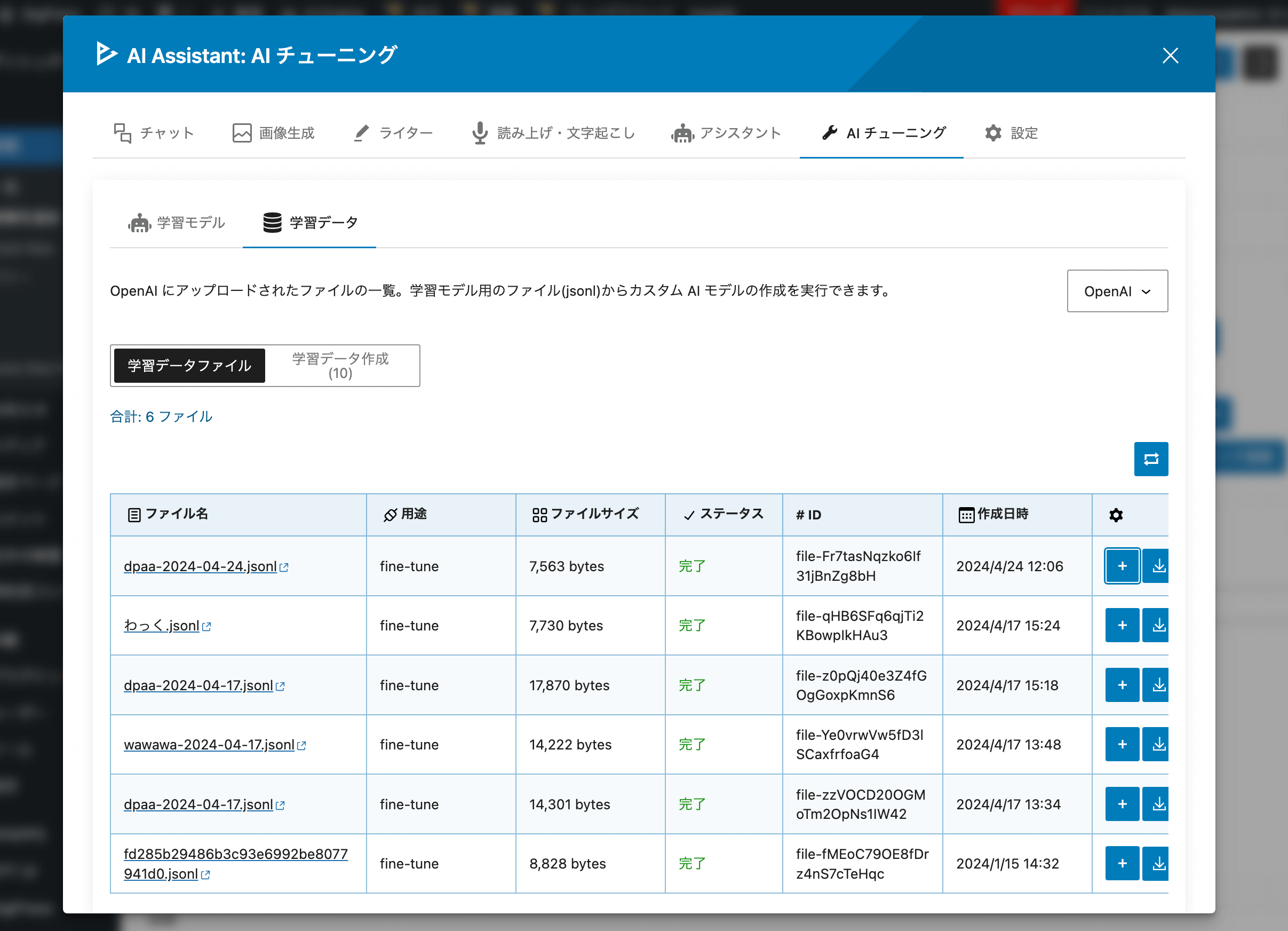
Task: Open the わっく.jsonl file link
Action: (x=168, y=626)
